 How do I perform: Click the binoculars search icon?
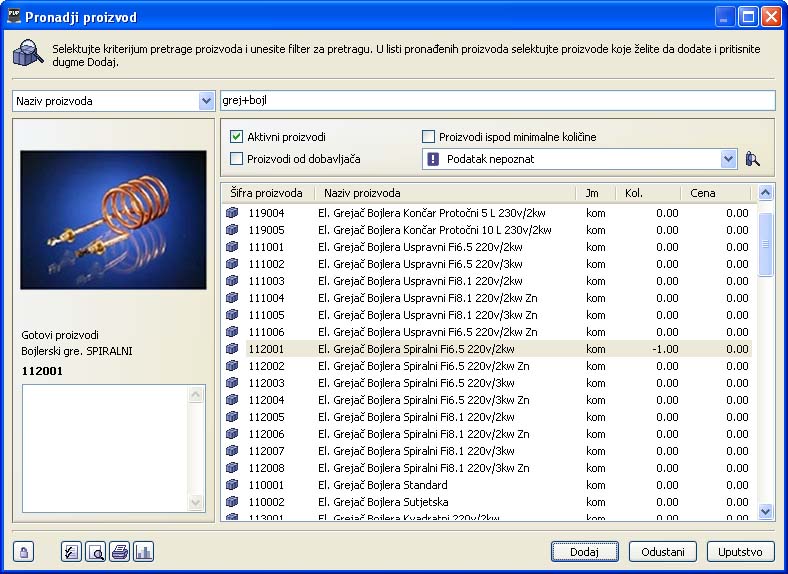pos(753,159)
